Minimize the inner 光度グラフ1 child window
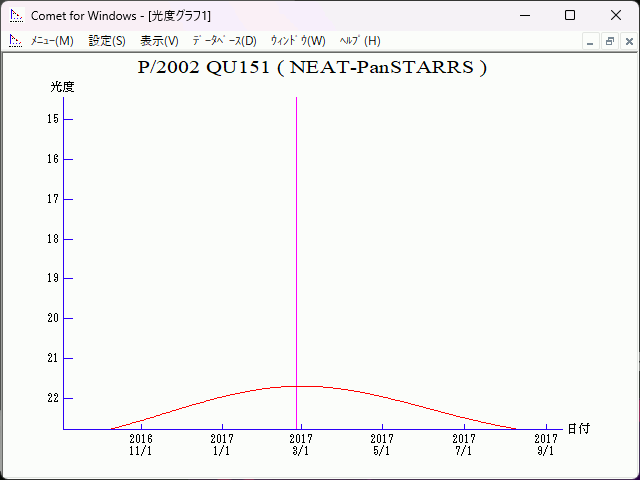The height and width of the screenshot is (480, 640). (x=591, y=41)
